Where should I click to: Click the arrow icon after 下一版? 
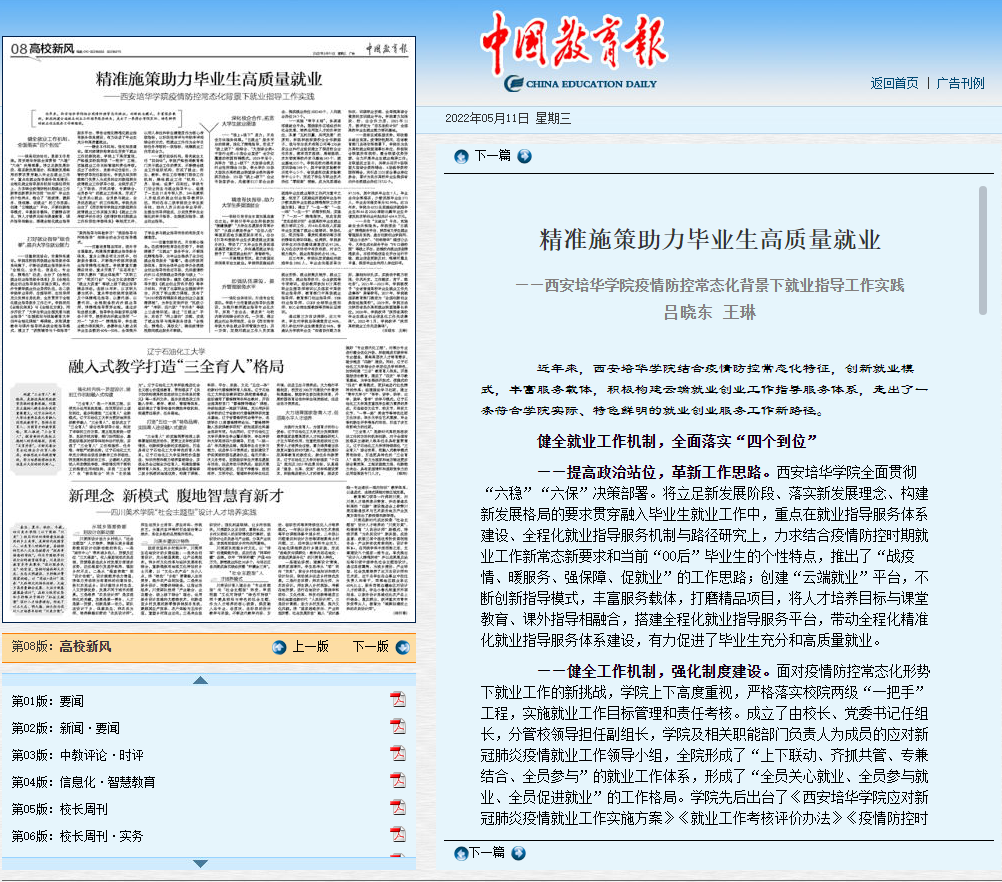403,647
